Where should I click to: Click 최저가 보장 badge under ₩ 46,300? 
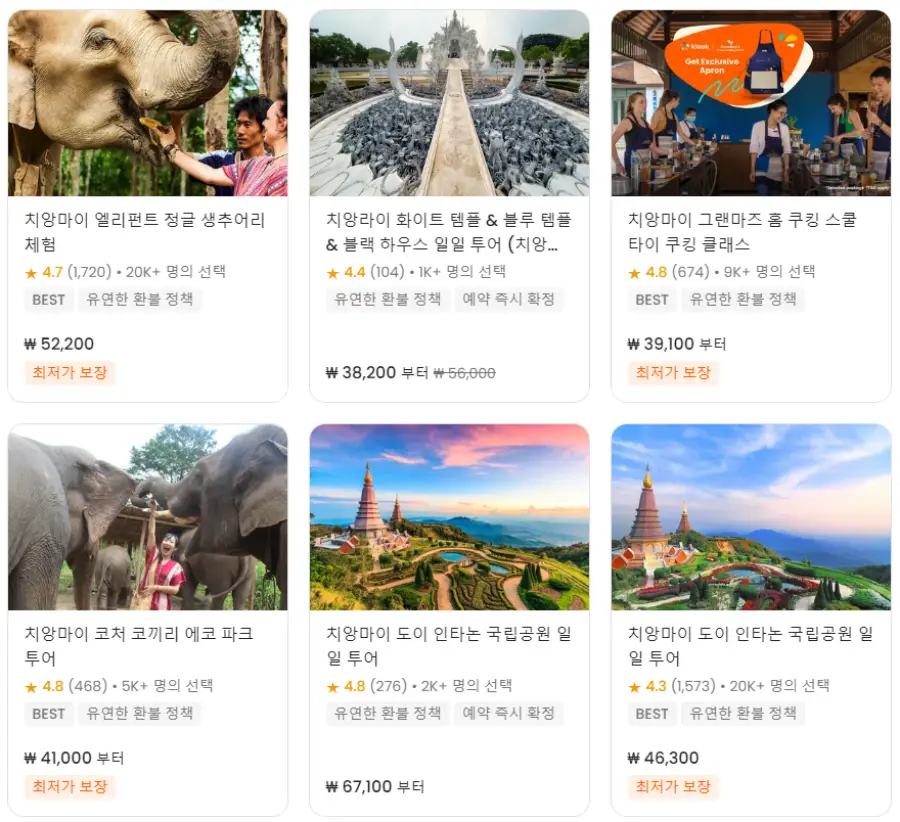click(x=673, y=786)
